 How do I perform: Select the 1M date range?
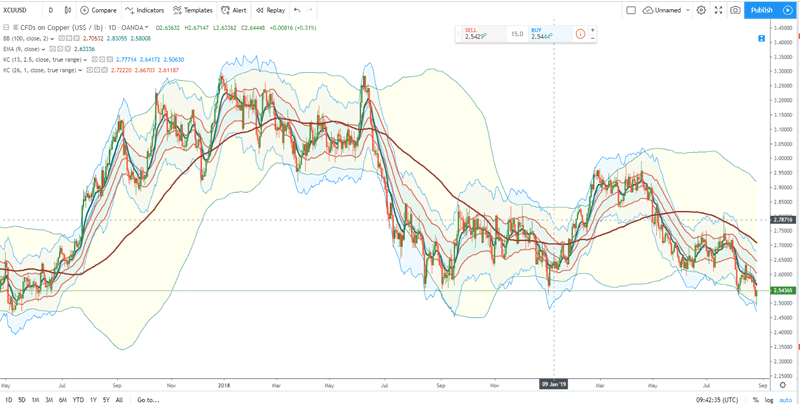35,399
